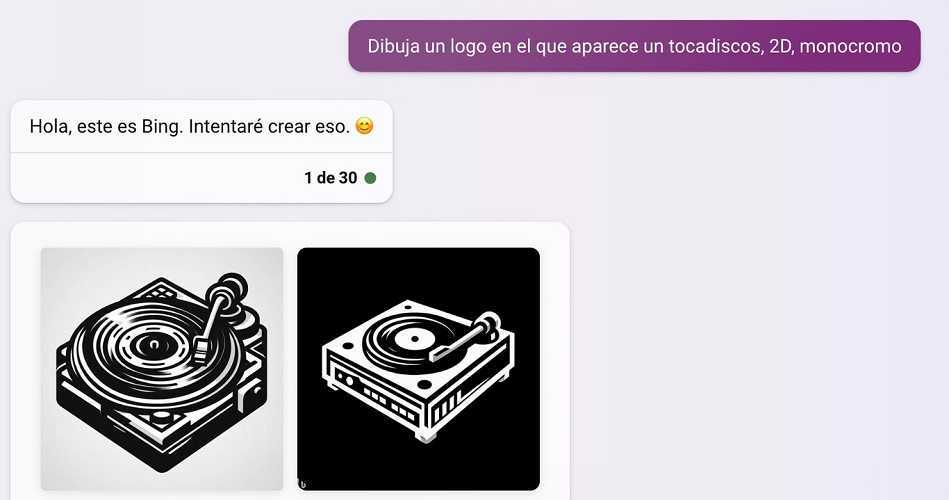Click the '2D' text in the prompt

tap(781, 46)
